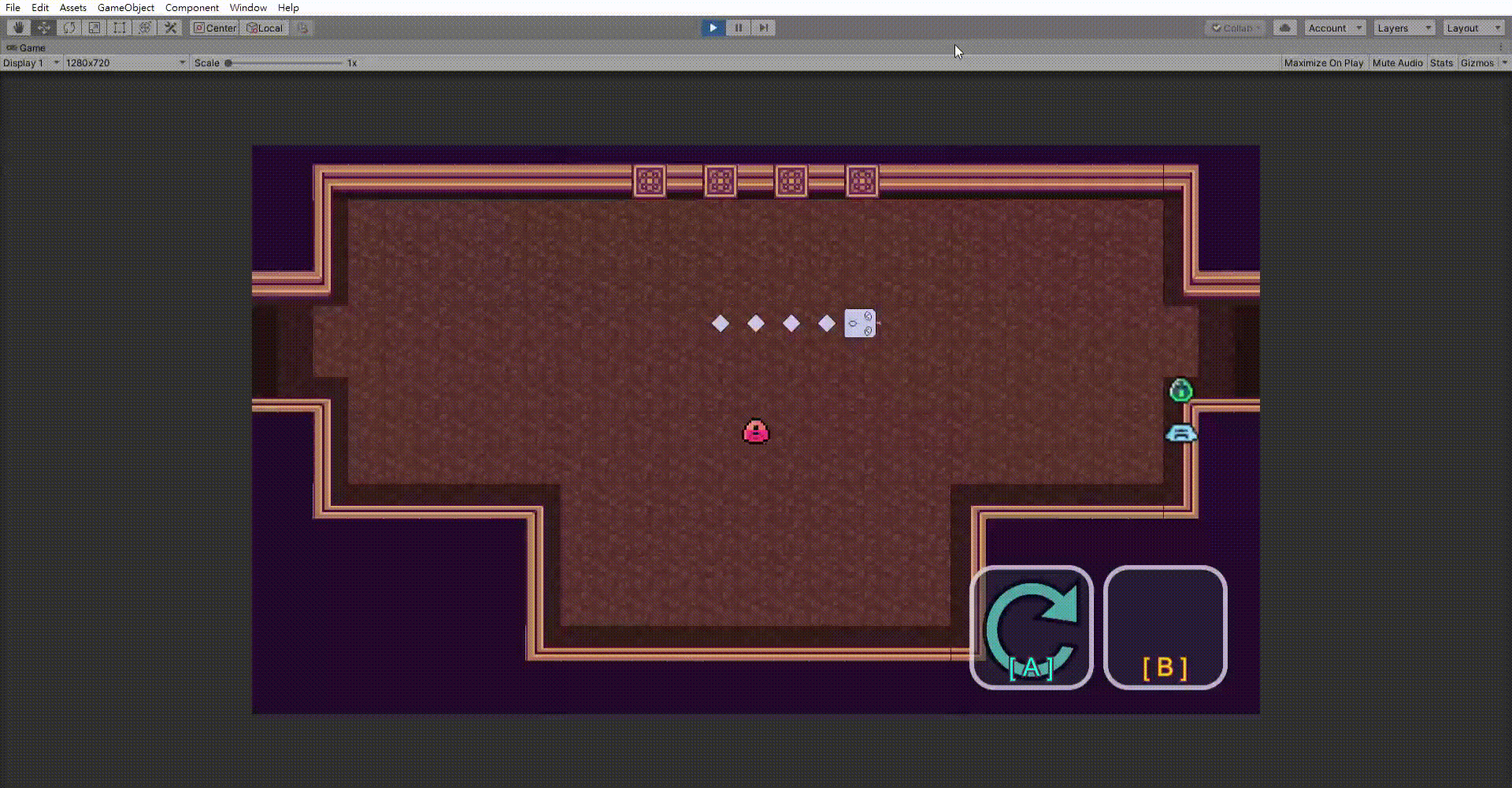Pause the game playback

pos(738,28)
